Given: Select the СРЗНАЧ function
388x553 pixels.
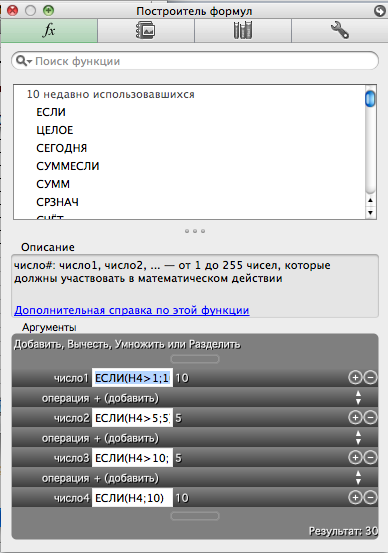Looking at the screenshot, I should (x=57, y=202).
